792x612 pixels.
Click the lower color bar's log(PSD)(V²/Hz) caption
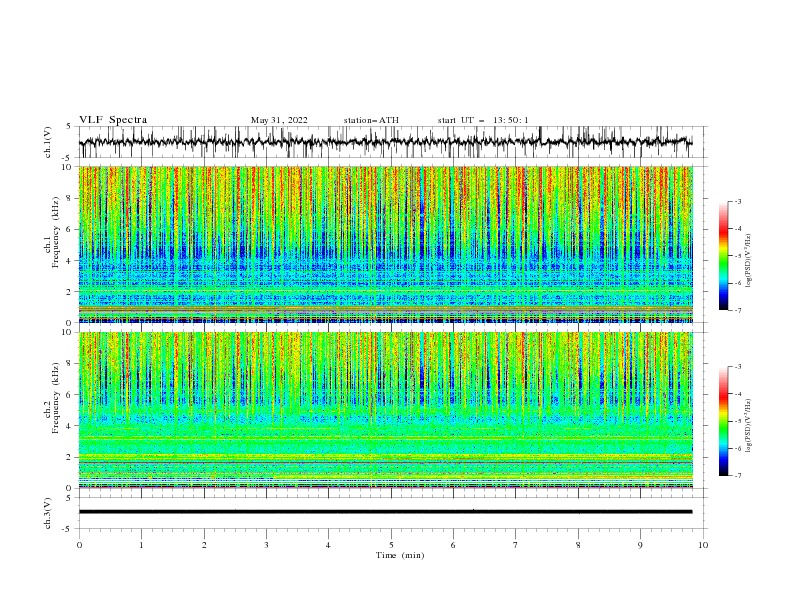tap(748, 425)
